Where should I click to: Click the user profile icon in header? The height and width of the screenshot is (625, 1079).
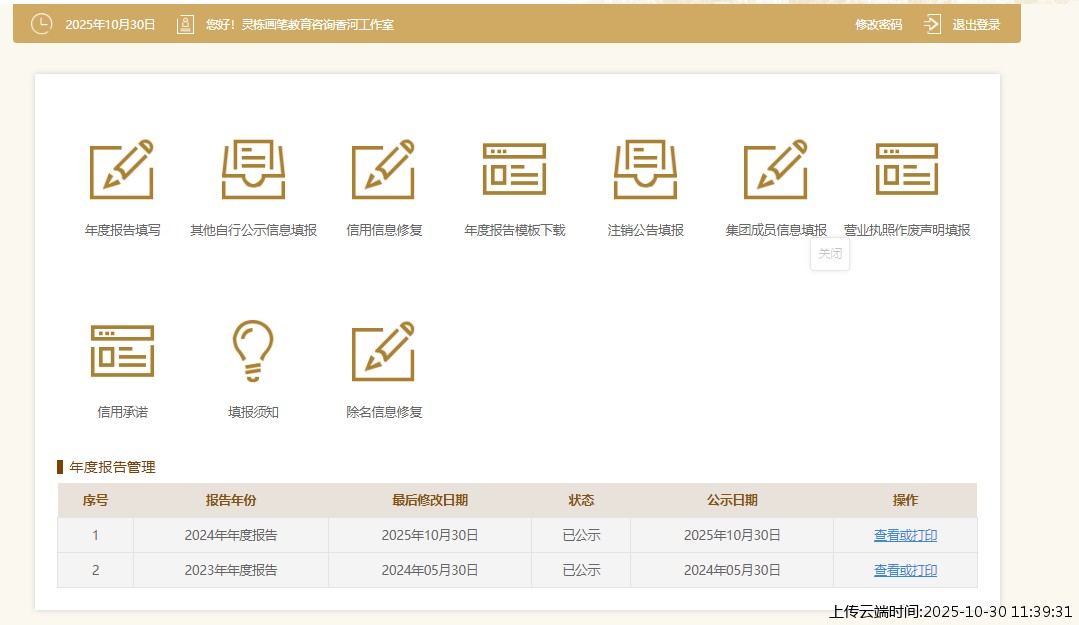tap(185, 24)
